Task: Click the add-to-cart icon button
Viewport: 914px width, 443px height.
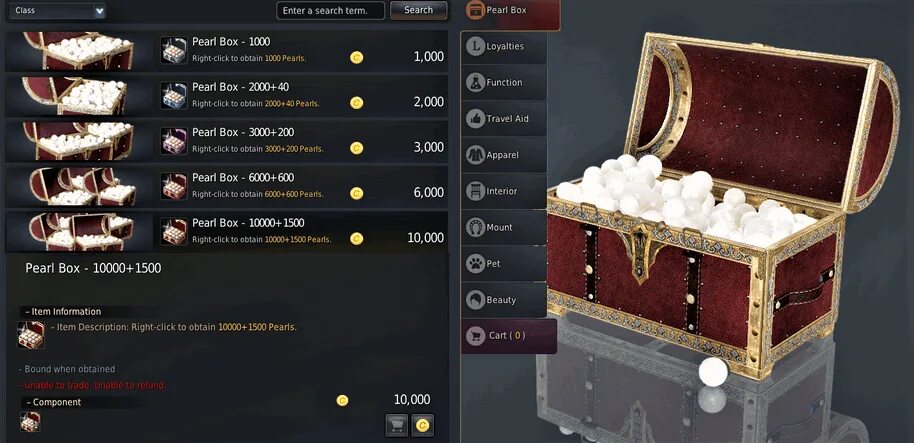Action: pyautogui.click(x=397, y=426)
